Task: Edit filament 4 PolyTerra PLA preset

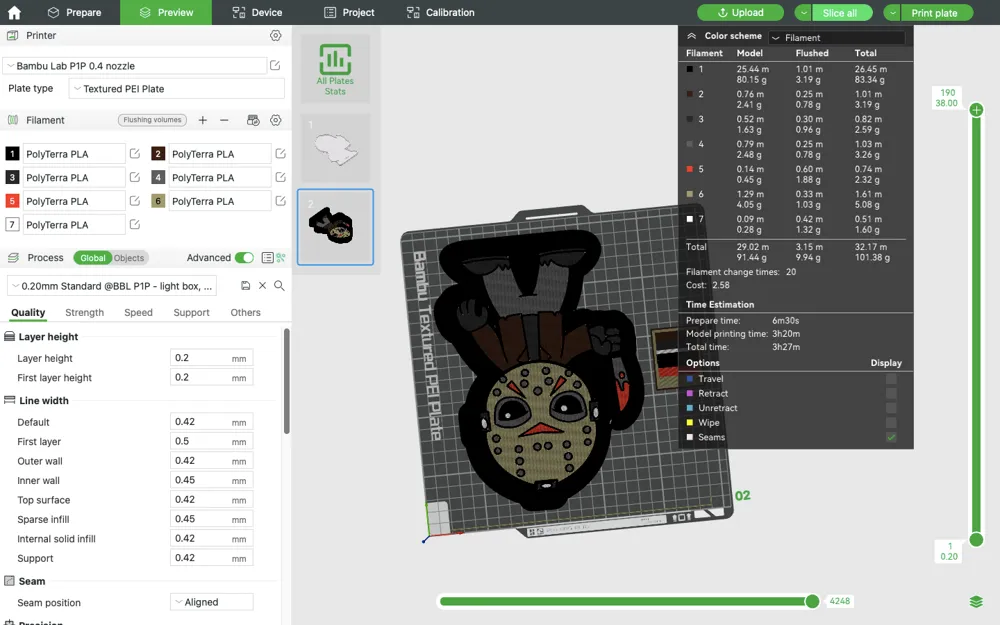Action: click(281, 177)
